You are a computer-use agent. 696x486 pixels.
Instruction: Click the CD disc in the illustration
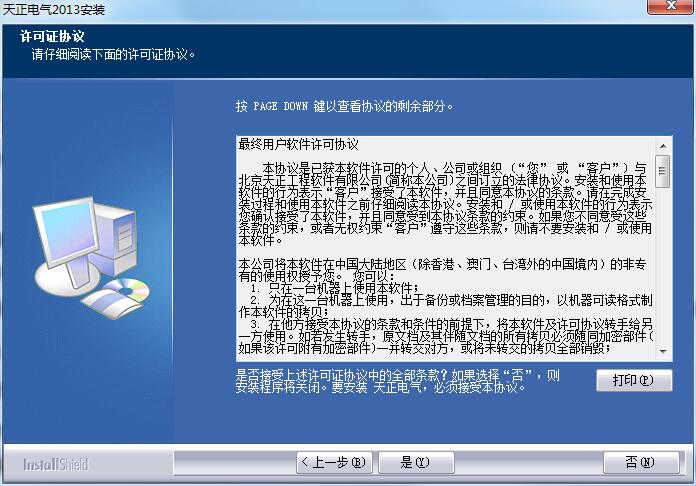[126, 290]
